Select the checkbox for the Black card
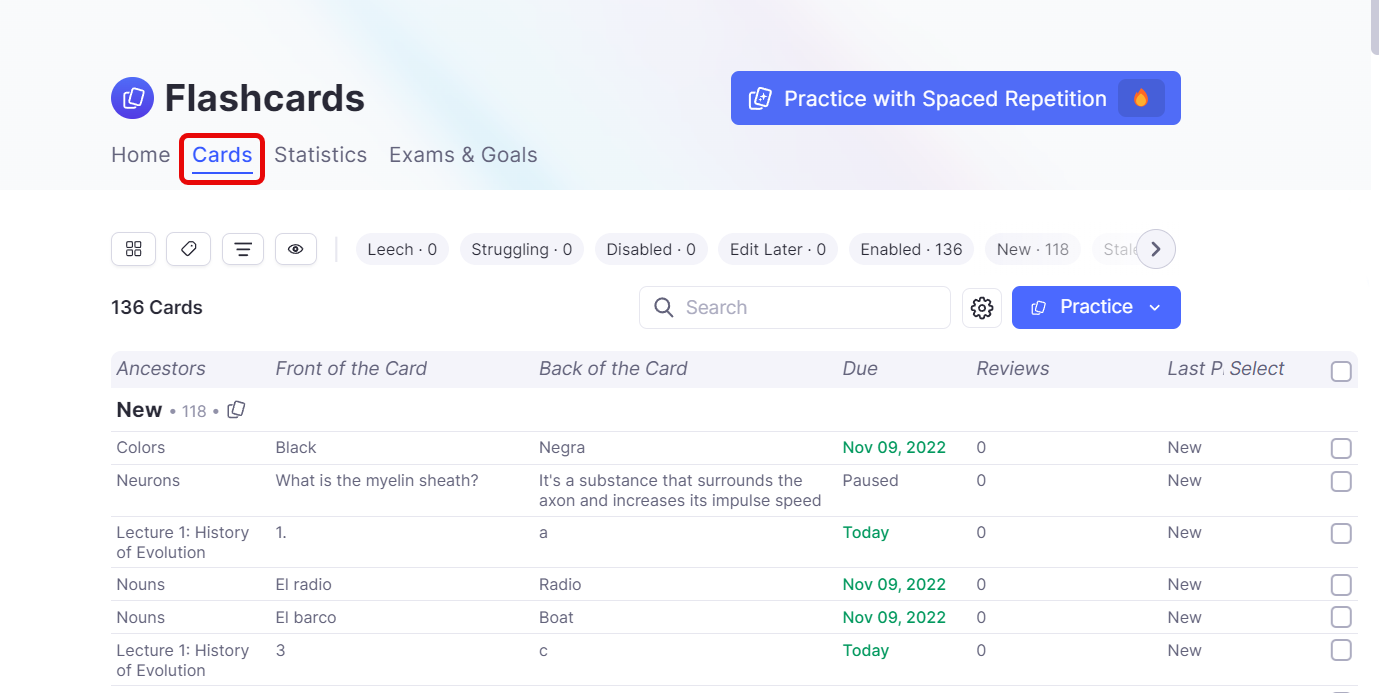Viewport: 1379px width, 693px height. coord(1341,448)
